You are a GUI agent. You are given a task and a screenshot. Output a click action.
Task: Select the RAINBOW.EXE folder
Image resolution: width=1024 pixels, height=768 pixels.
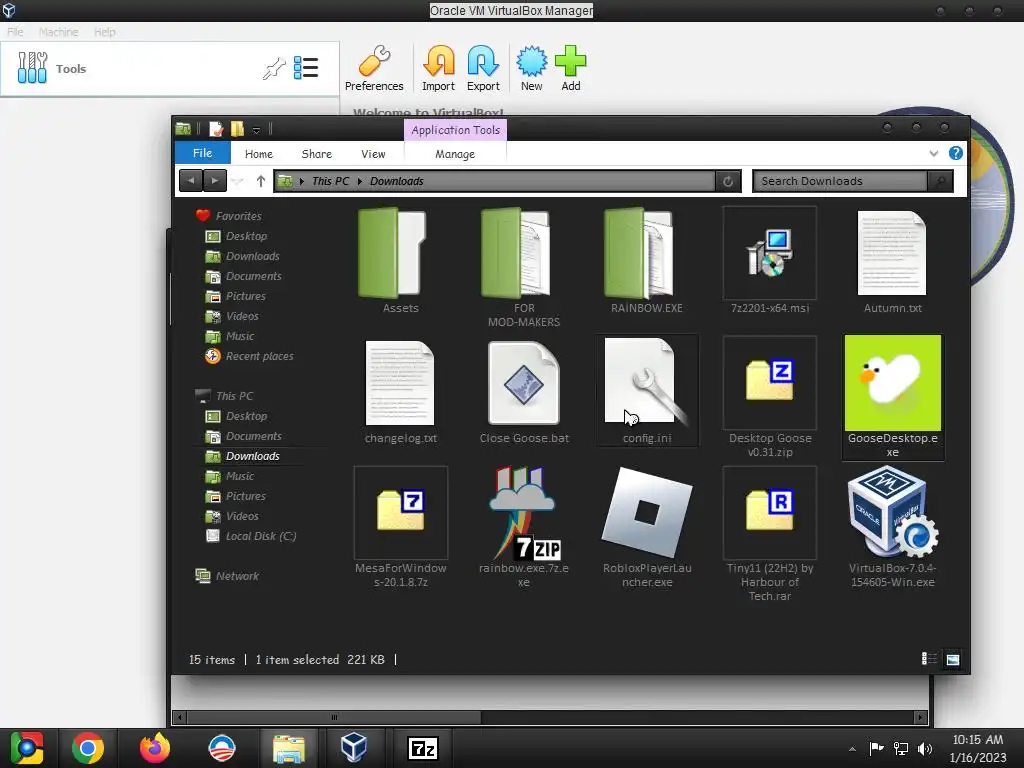(647, 261)
